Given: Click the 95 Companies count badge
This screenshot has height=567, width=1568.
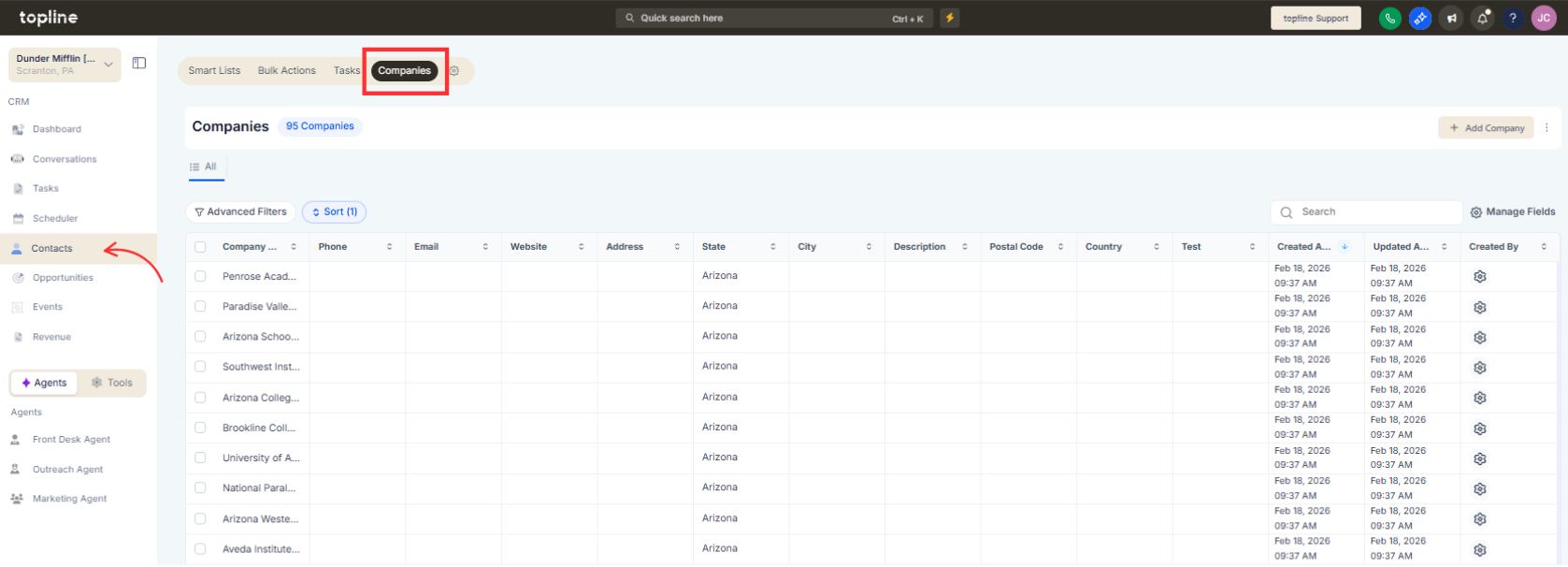Looking at the screenshot, I should coord(320,126).
